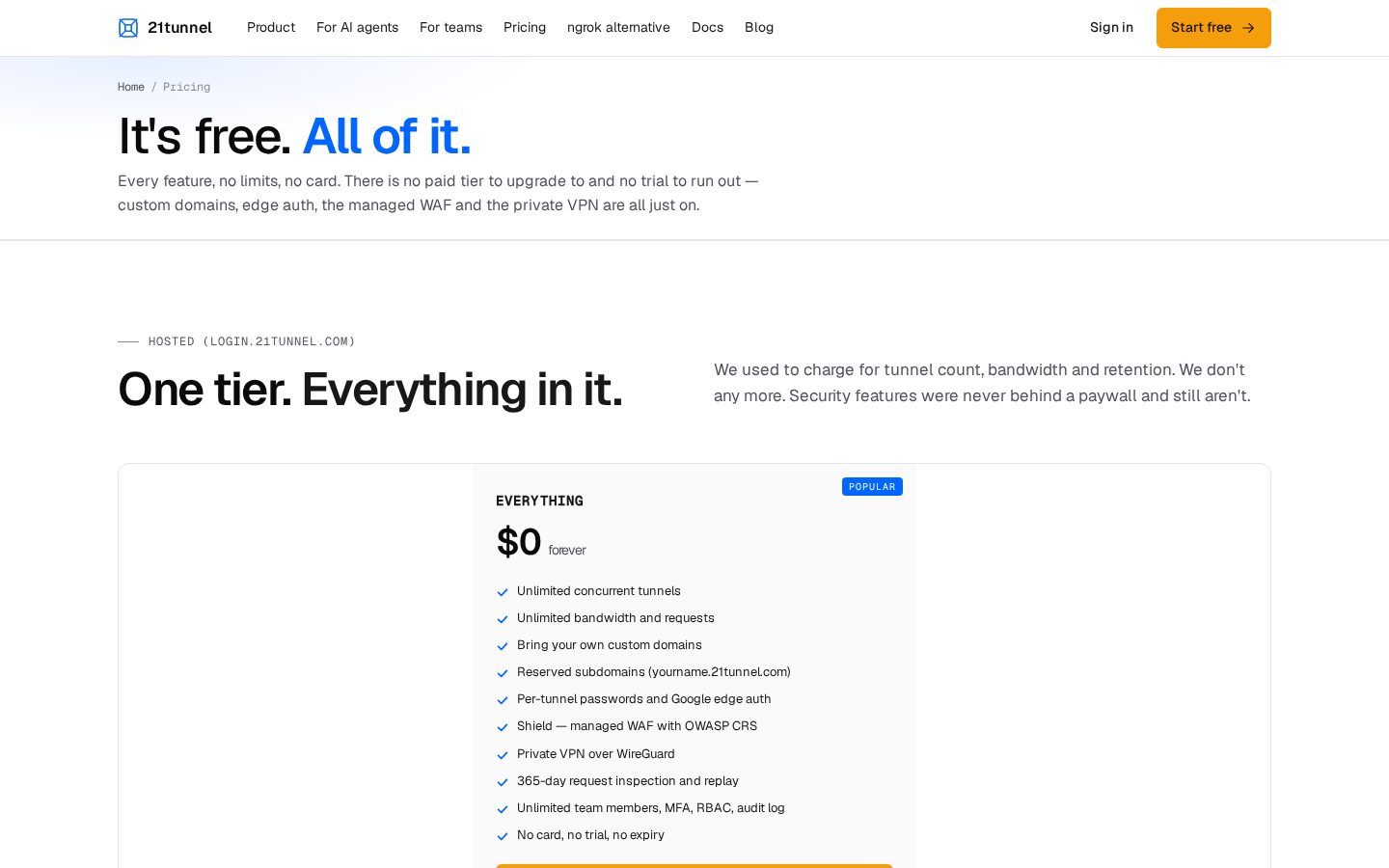Click 'Unlimited concurrent tunnels' feature text

pos(599,591)
